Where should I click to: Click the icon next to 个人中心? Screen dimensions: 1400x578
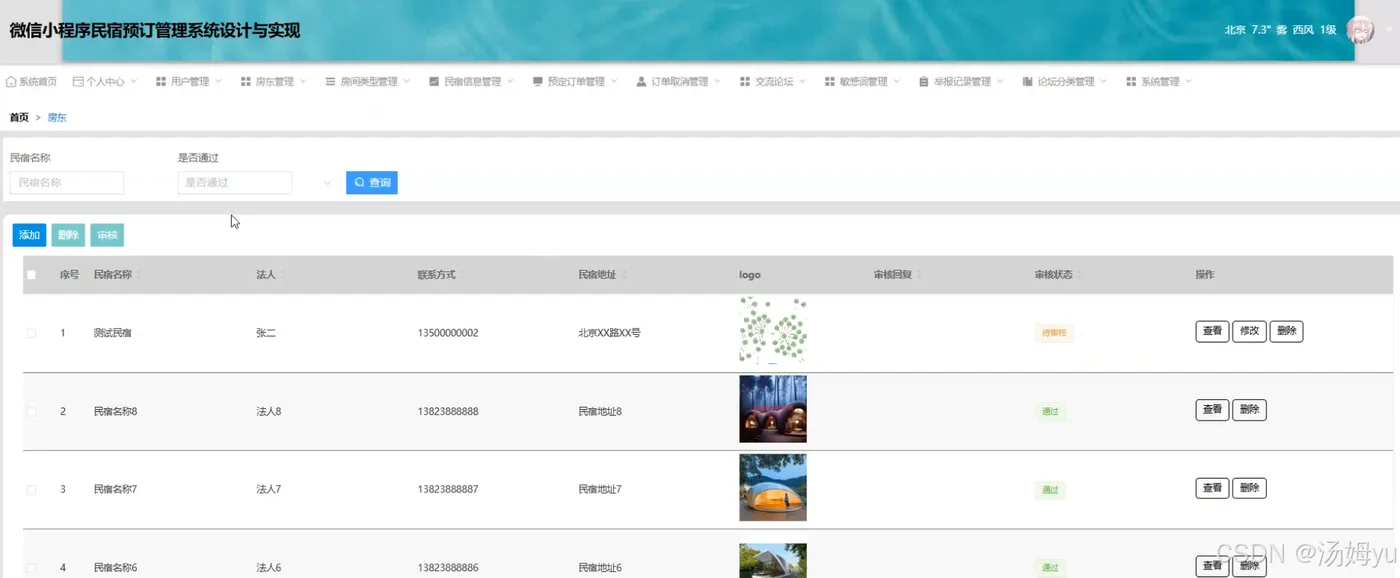click(78, 82)
